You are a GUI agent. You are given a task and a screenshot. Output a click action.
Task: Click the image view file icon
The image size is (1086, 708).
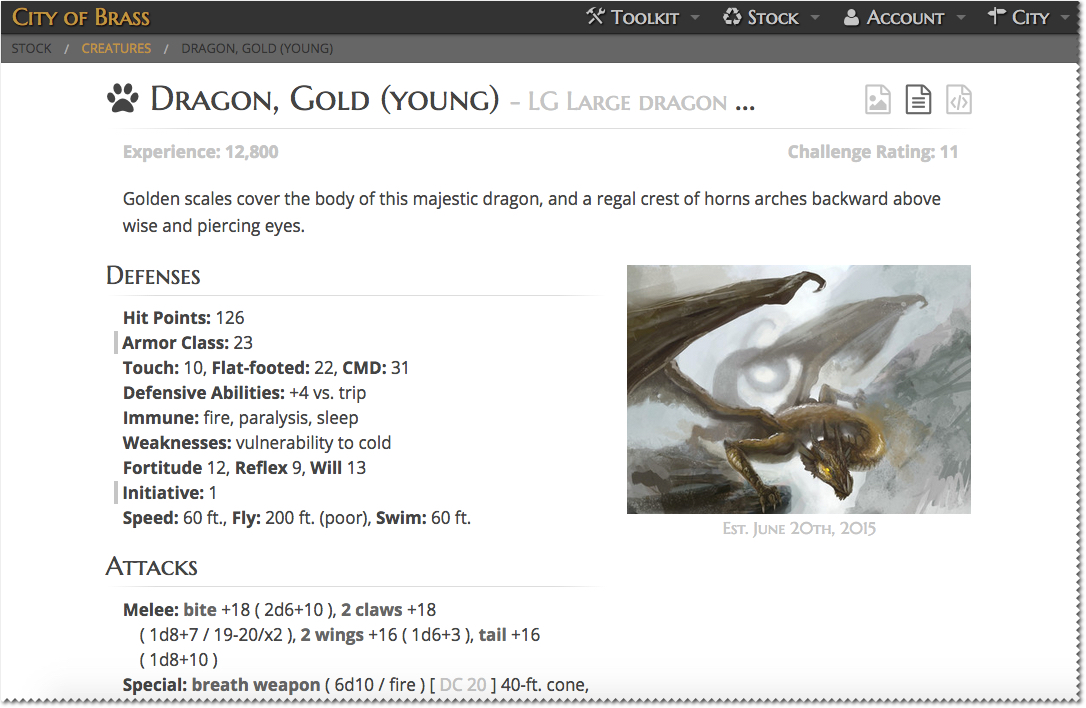(x=878, y=99)
